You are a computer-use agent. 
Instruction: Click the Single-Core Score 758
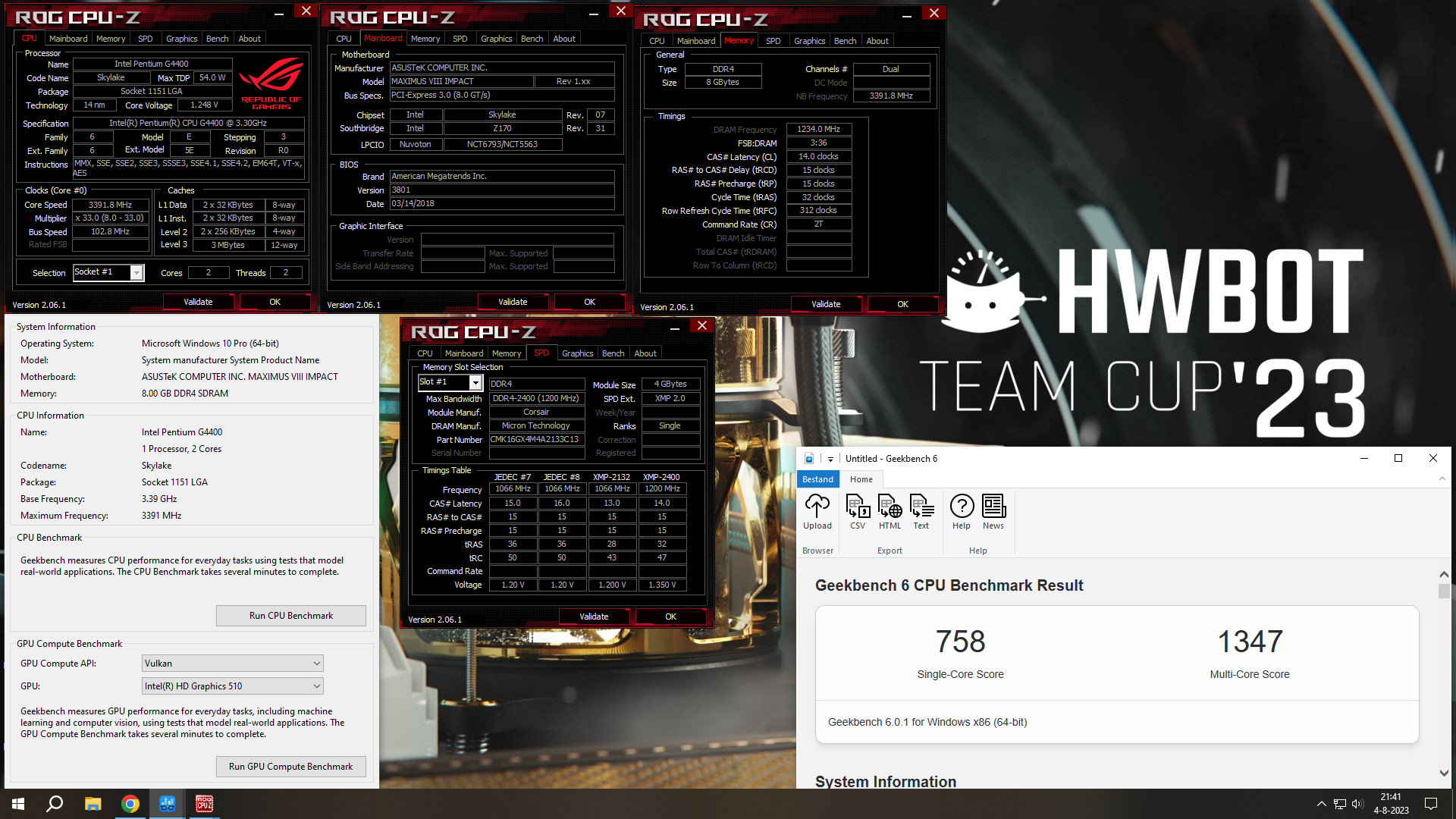pos(960,642)
